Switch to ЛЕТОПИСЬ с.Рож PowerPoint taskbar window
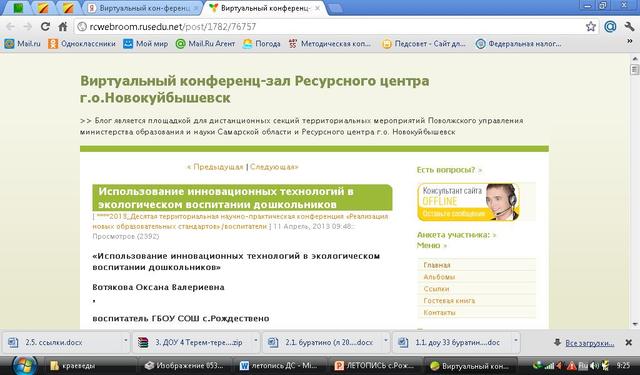This screenshot has width=640, height=375. coord(376,366)
